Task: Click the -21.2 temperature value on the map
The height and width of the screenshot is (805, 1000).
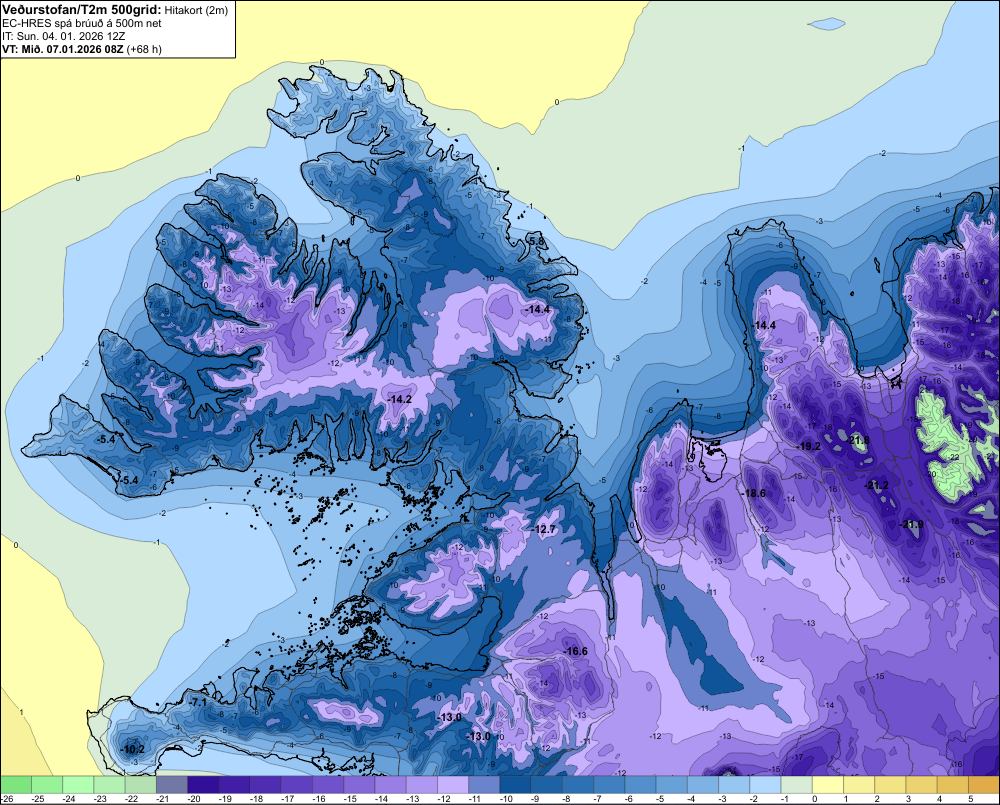Action: pyautogui.click(x=877, y=485)
